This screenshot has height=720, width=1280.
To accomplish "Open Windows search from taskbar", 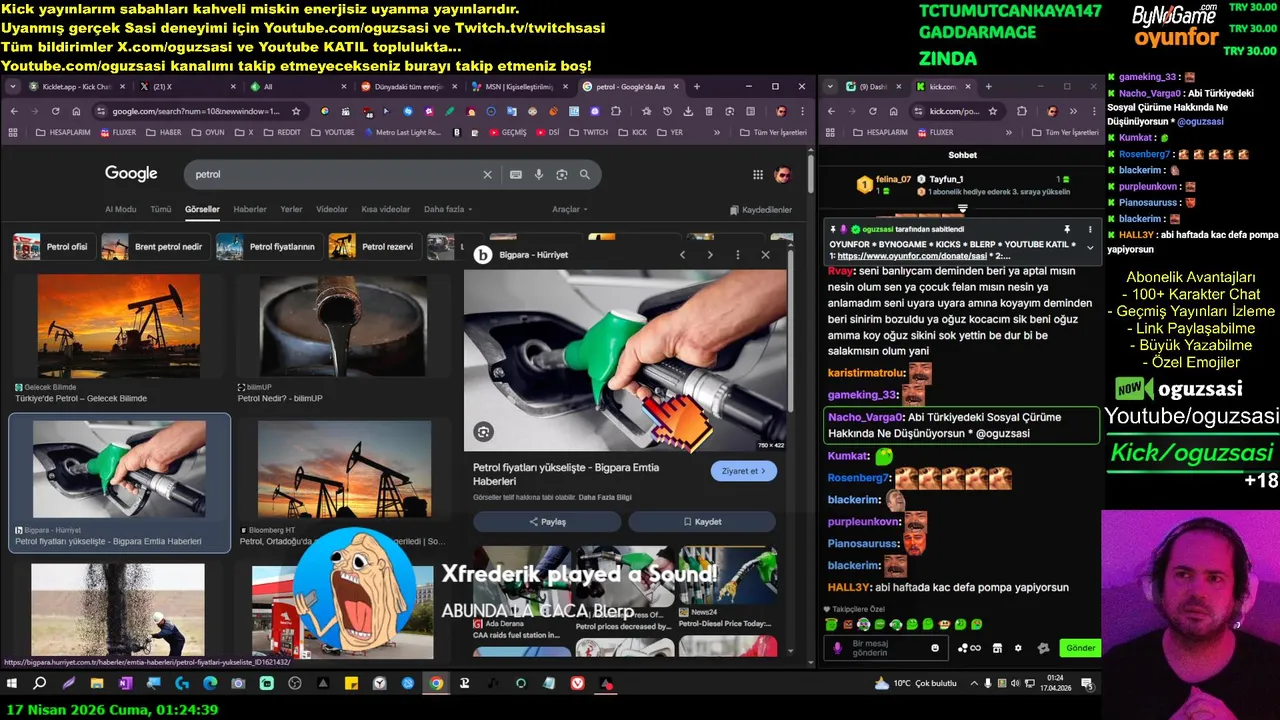I will click(40, 684).
